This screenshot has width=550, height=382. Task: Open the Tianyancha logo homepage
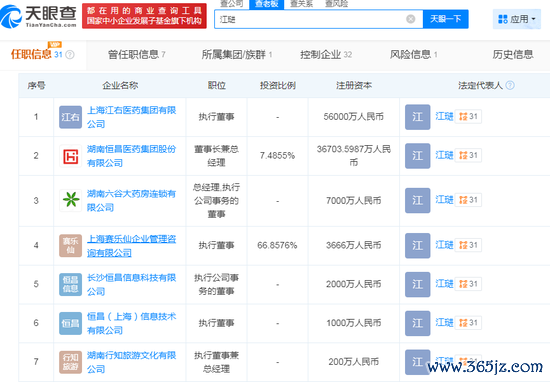[x=39, y=16]
